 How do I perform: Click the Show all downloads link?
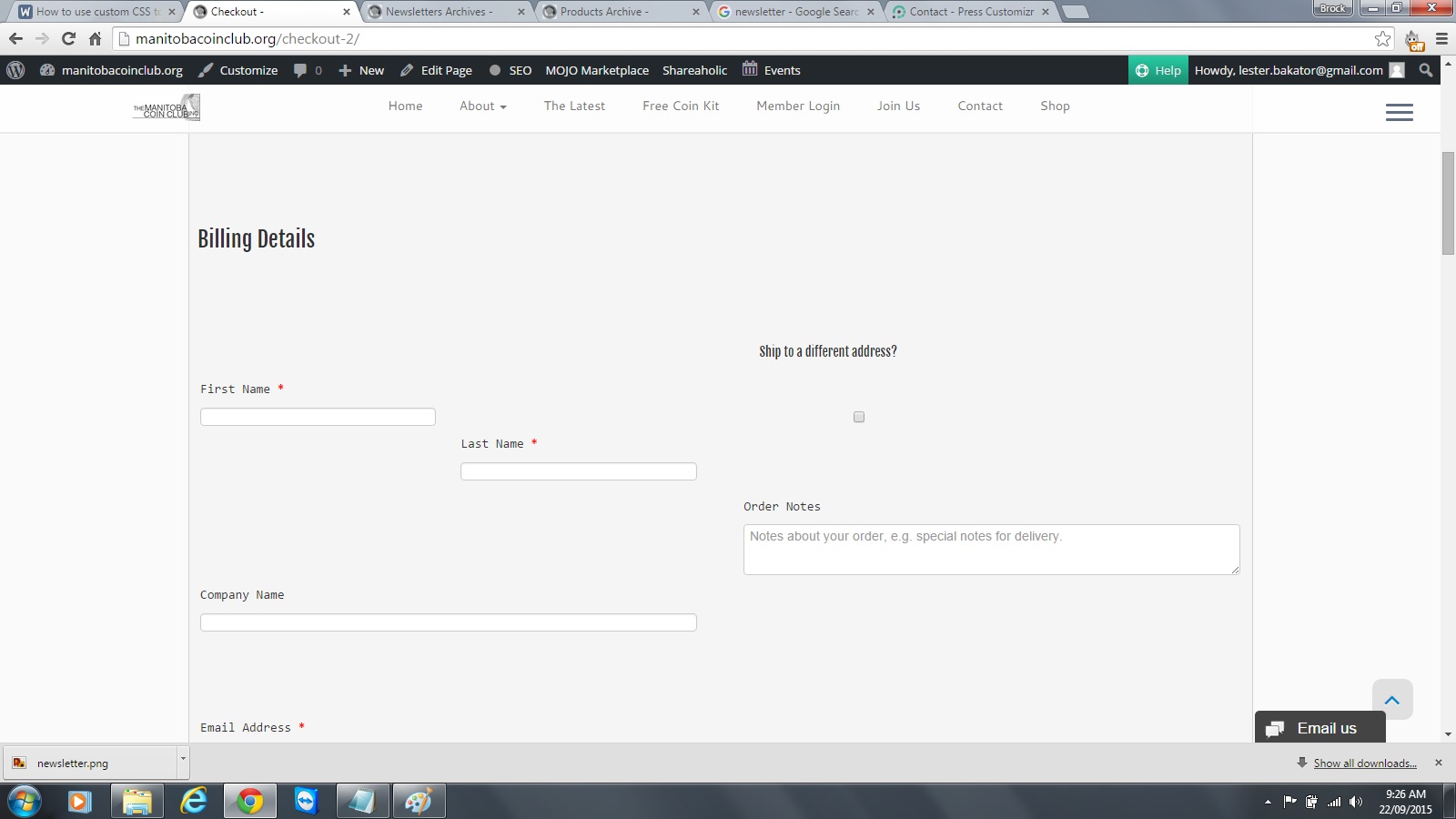1364,763
